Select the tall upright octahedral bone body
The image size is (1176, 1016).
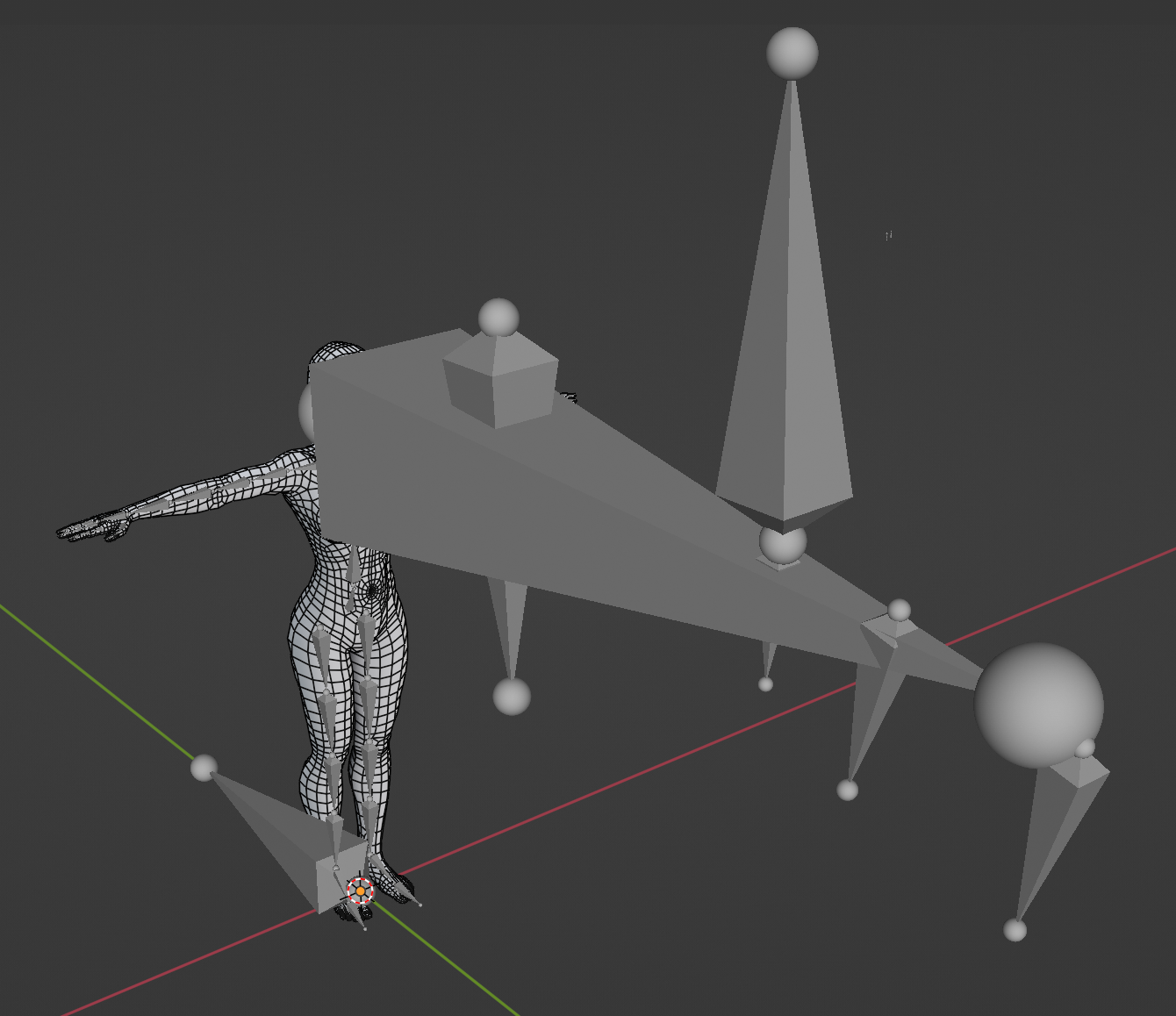tap(785, 307)
